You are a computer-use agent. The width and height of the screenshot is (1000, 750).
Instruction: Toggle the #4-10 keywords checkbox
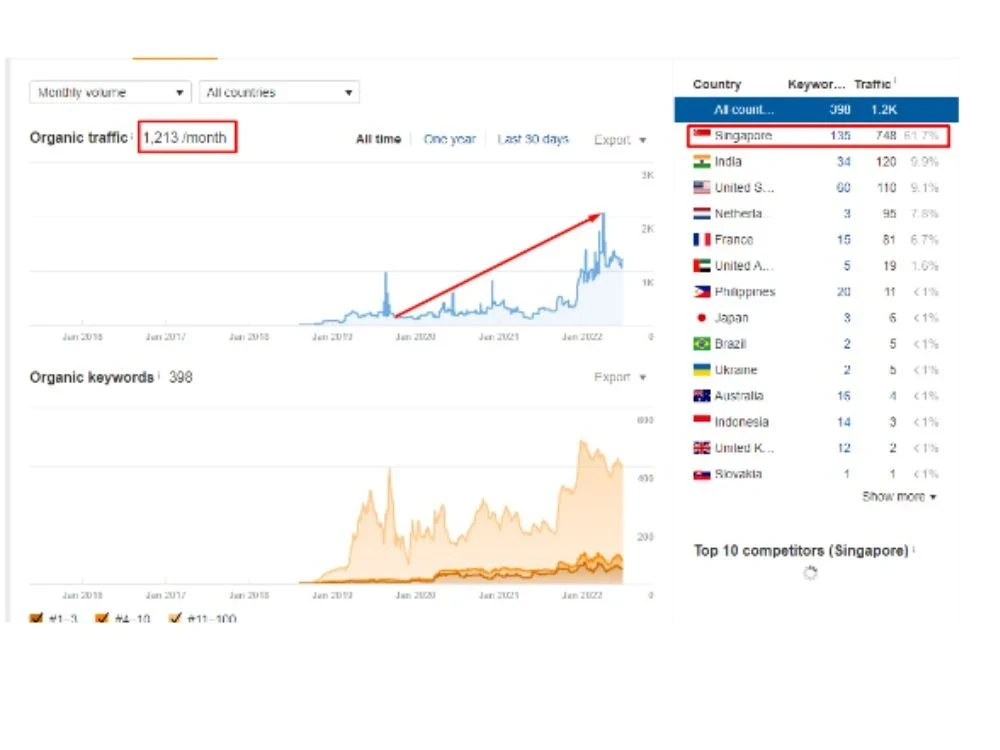[x=101, y=618]
